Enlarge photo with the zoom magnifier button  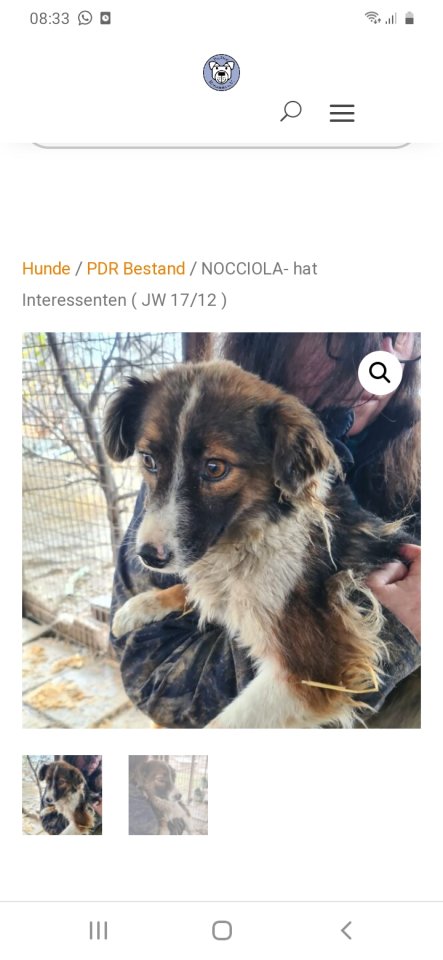tap(380, 372)
